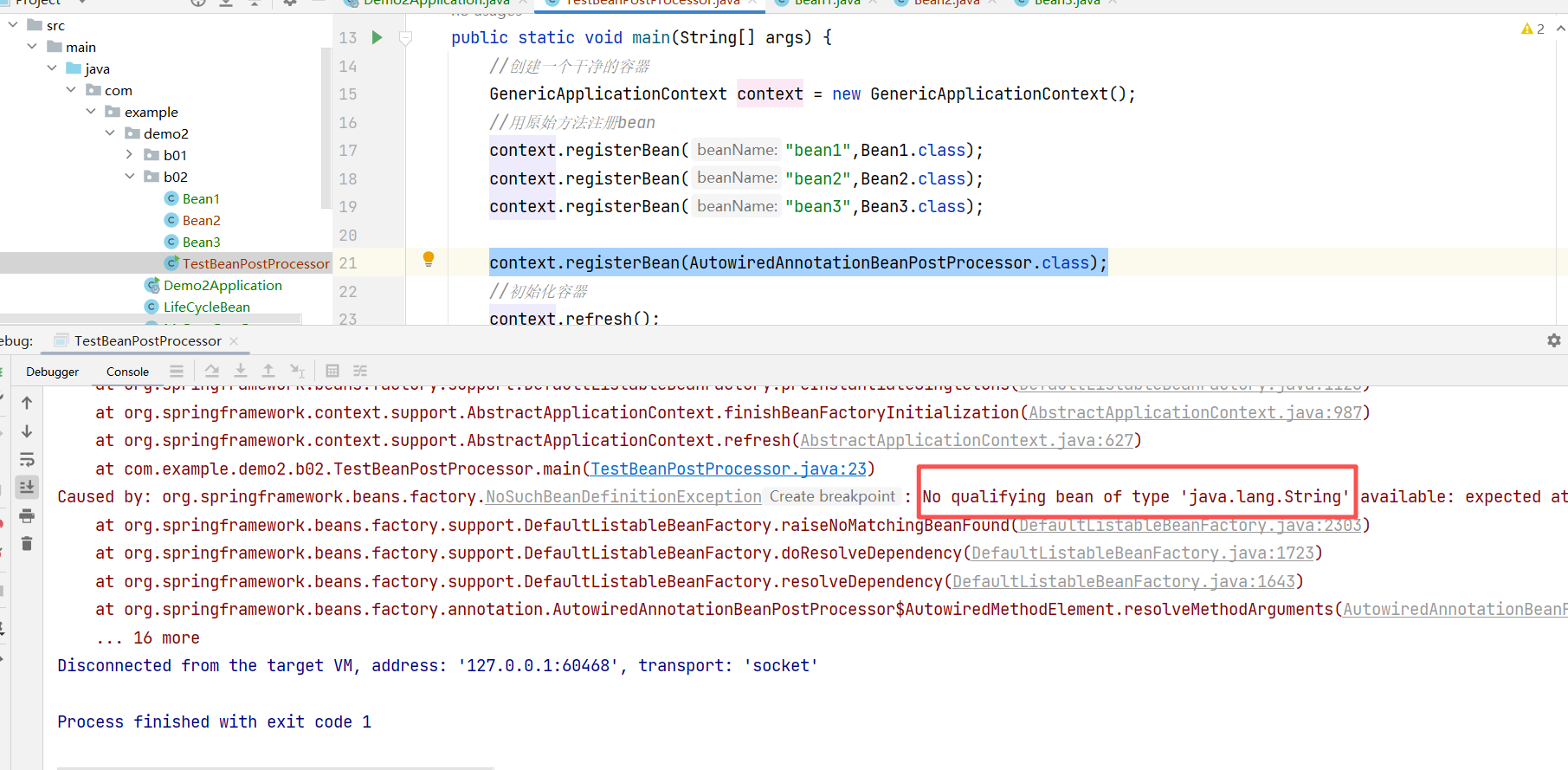Close the TestBeanPostProcessor debug session tab
The width and height of the screenshot is (1568, 770).
click(234, 341)
